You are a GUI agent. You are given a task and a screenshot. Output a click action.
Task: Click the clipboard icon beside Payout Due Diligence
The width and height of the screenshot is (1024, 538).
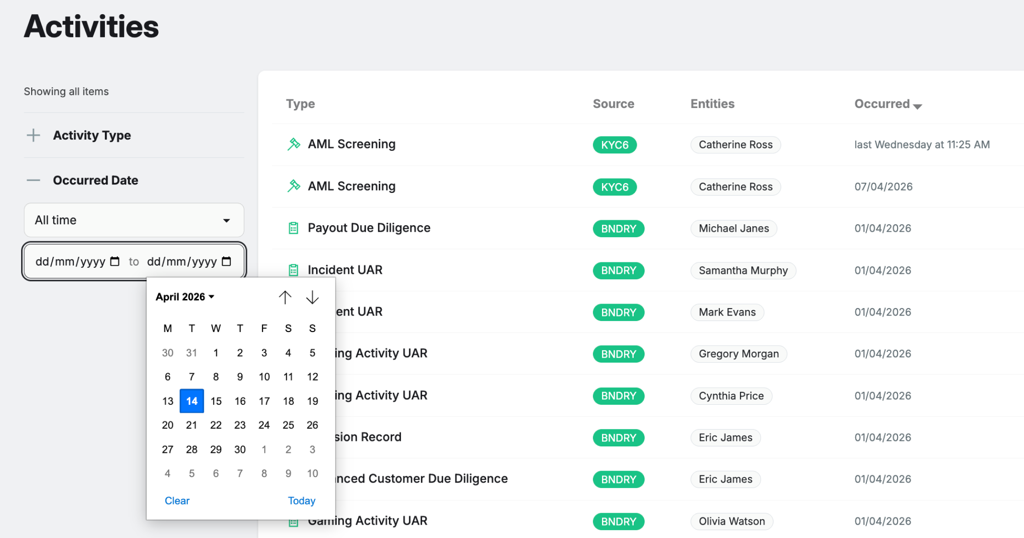(293, 228)
